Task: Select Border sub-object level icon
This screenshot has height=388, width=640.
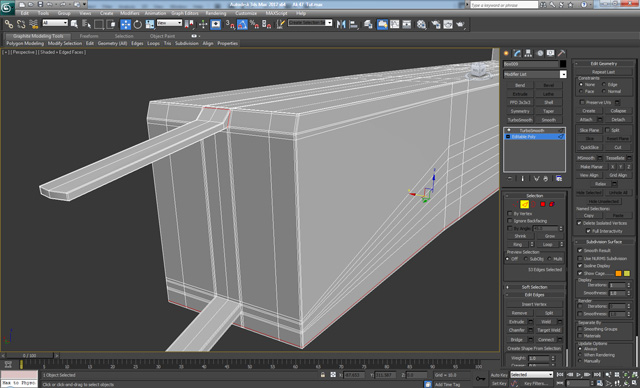Action: (533, 204)
